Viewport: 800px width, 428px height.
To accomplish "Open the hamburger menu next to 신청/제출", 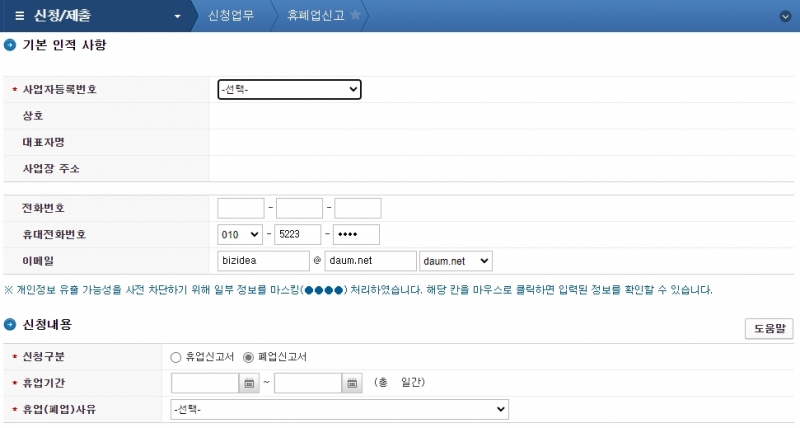I will click(19, 16).
